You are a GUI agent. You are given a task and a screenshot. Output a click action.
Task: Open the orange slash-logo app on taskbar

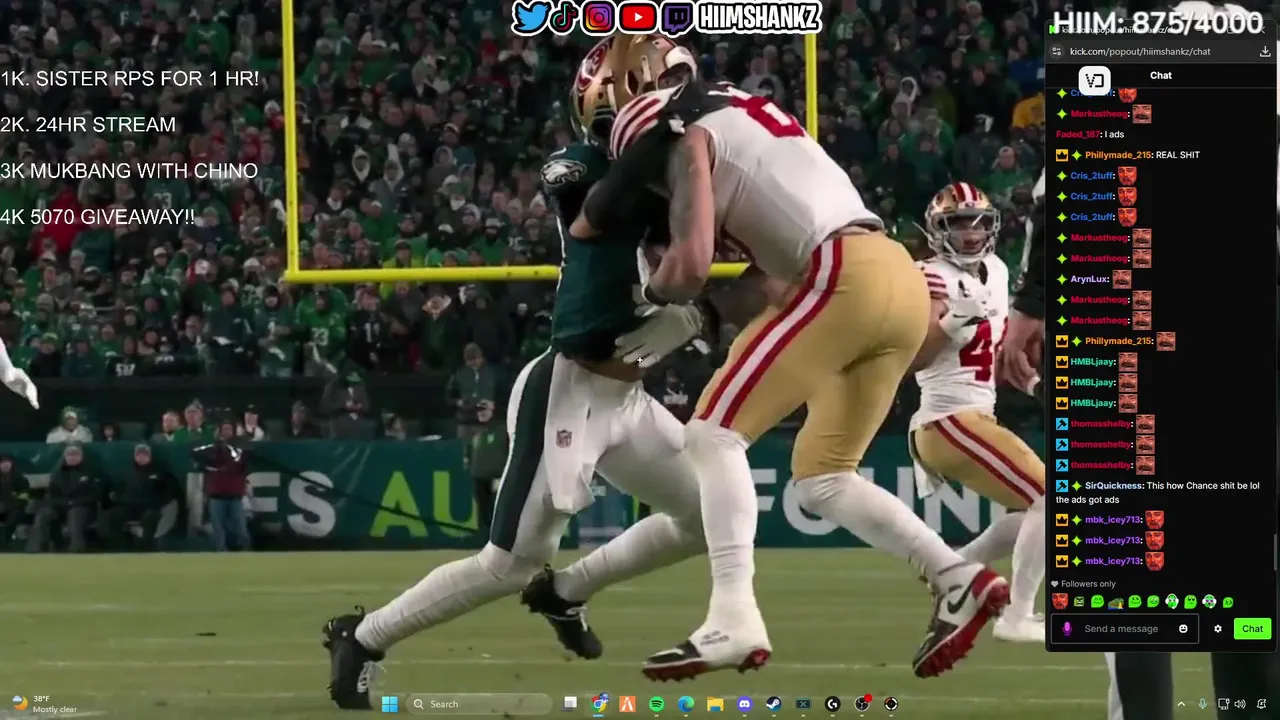[x=628, y=704]
